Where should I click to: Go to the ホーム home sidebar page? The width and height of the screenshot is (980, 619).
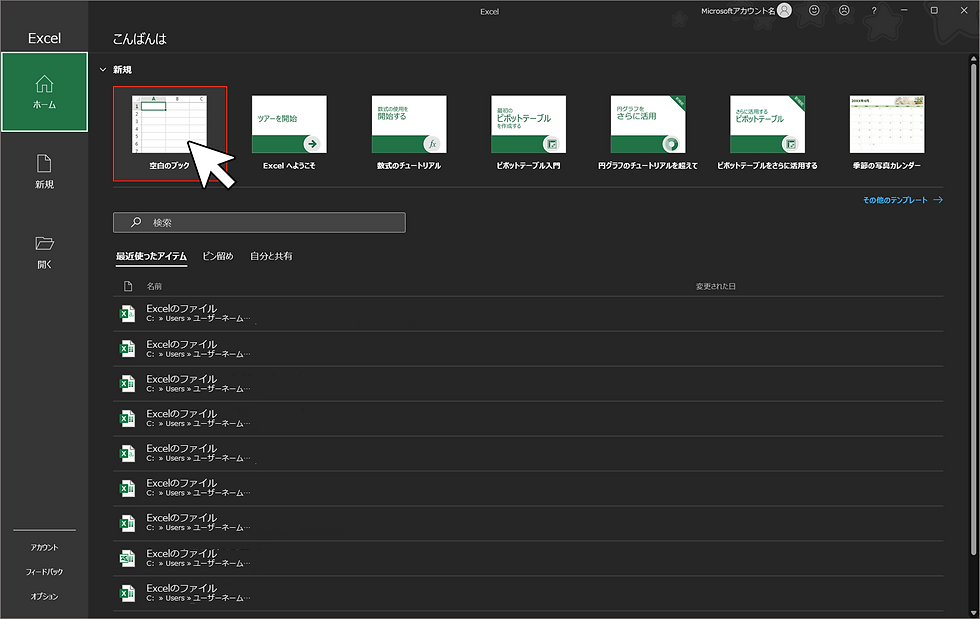point(44,92)
